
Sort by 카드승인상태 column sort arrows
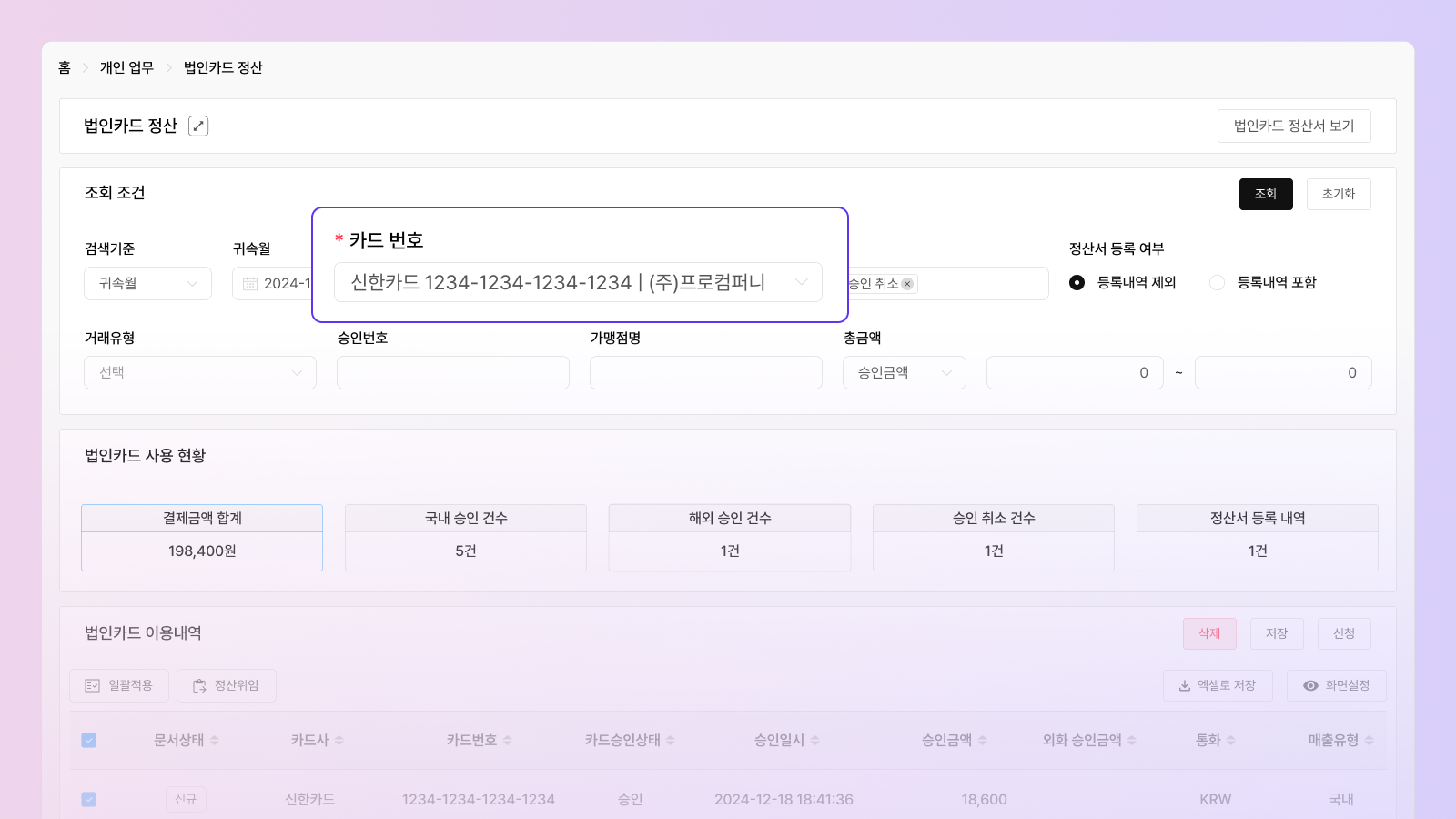[671, 741]
